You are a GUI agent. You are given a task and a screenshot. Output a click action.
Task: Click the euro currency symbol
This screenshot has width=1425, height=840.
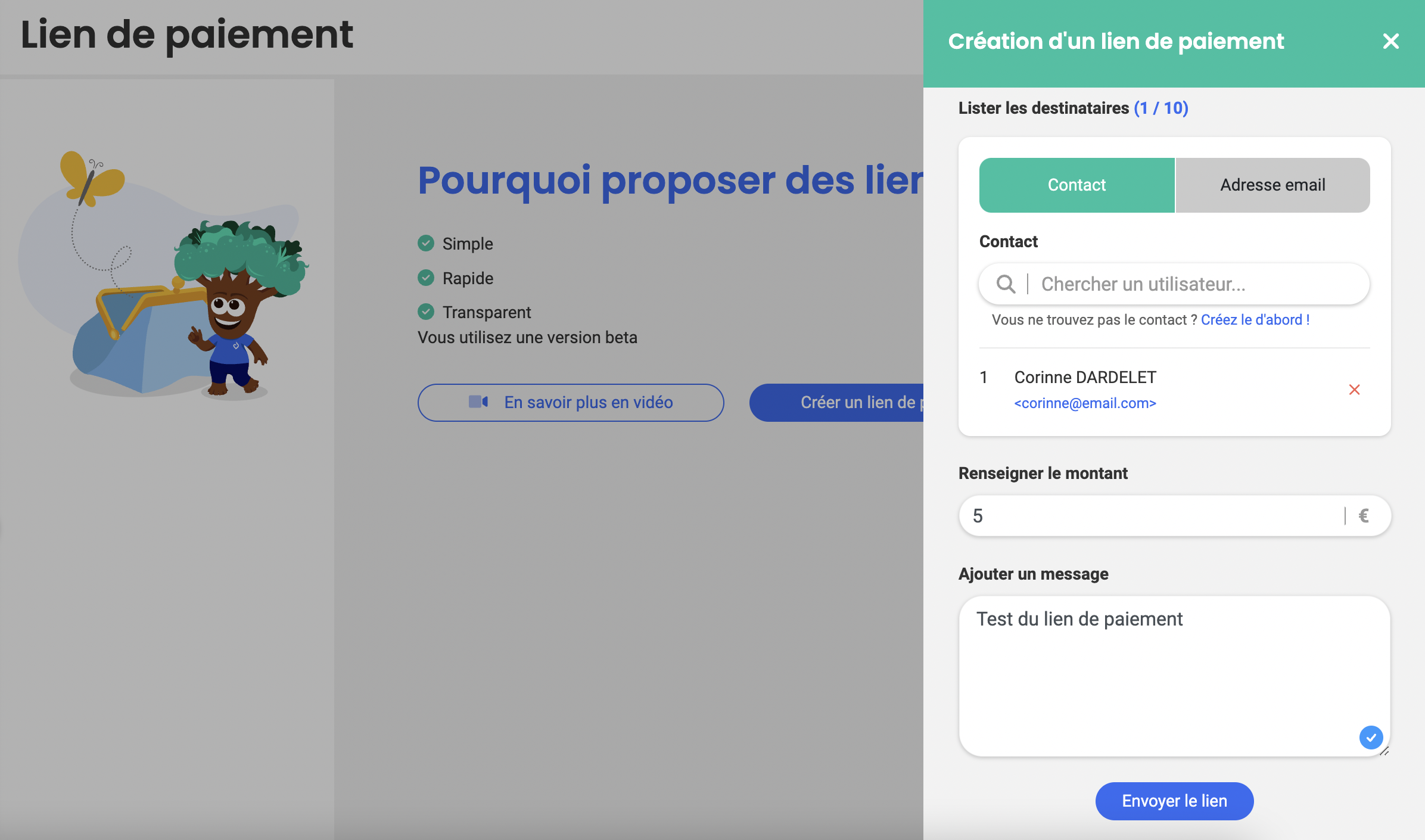(1364, 516)
